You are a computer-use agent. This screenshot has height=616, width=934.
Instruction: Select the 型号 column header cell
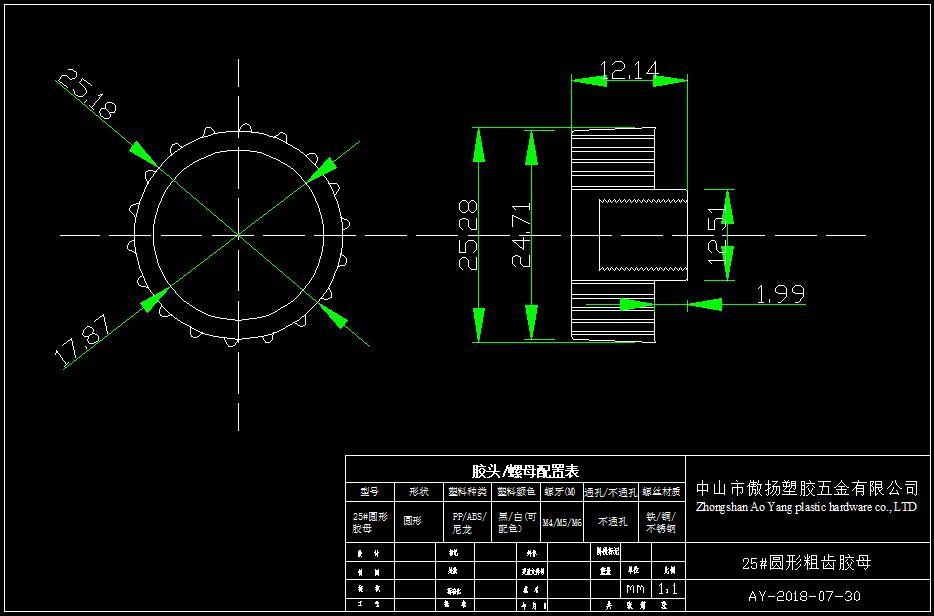pos(369,492)
